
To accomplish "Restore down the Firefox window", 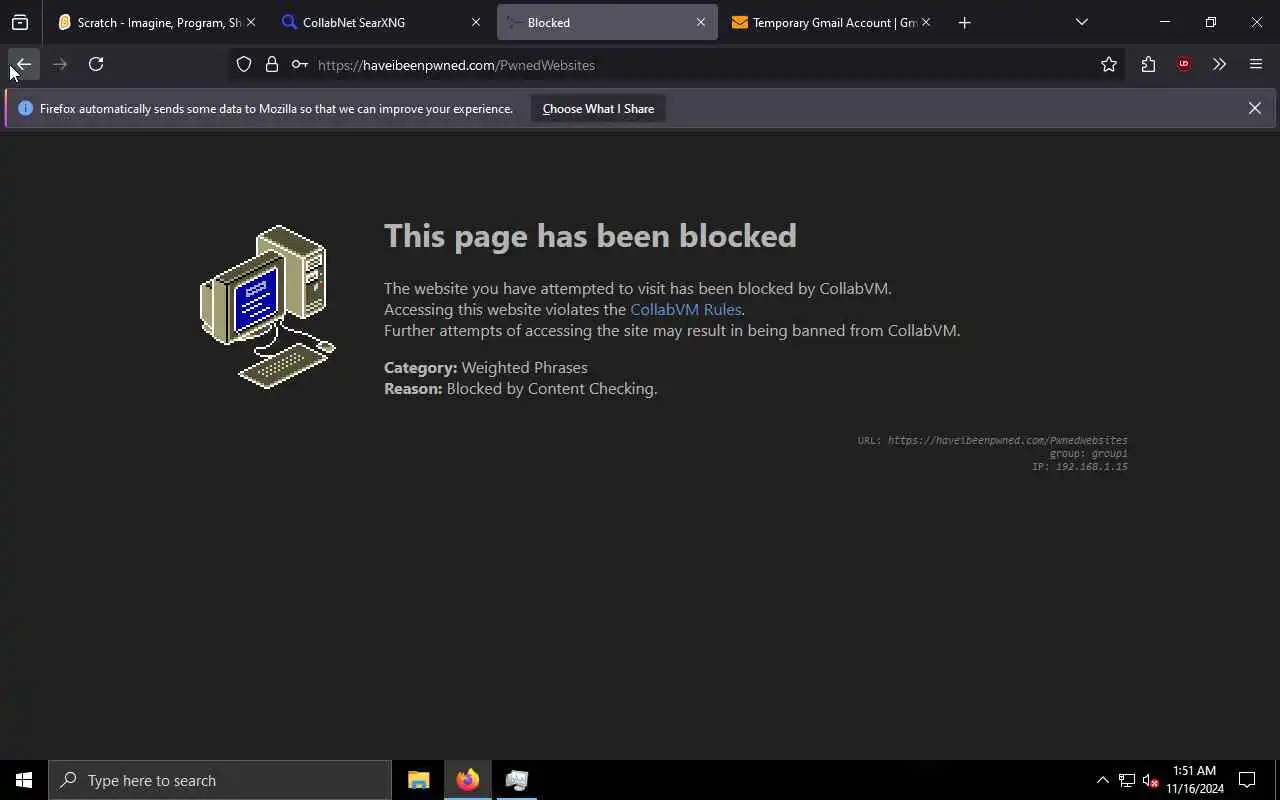I will point(1210,22).
